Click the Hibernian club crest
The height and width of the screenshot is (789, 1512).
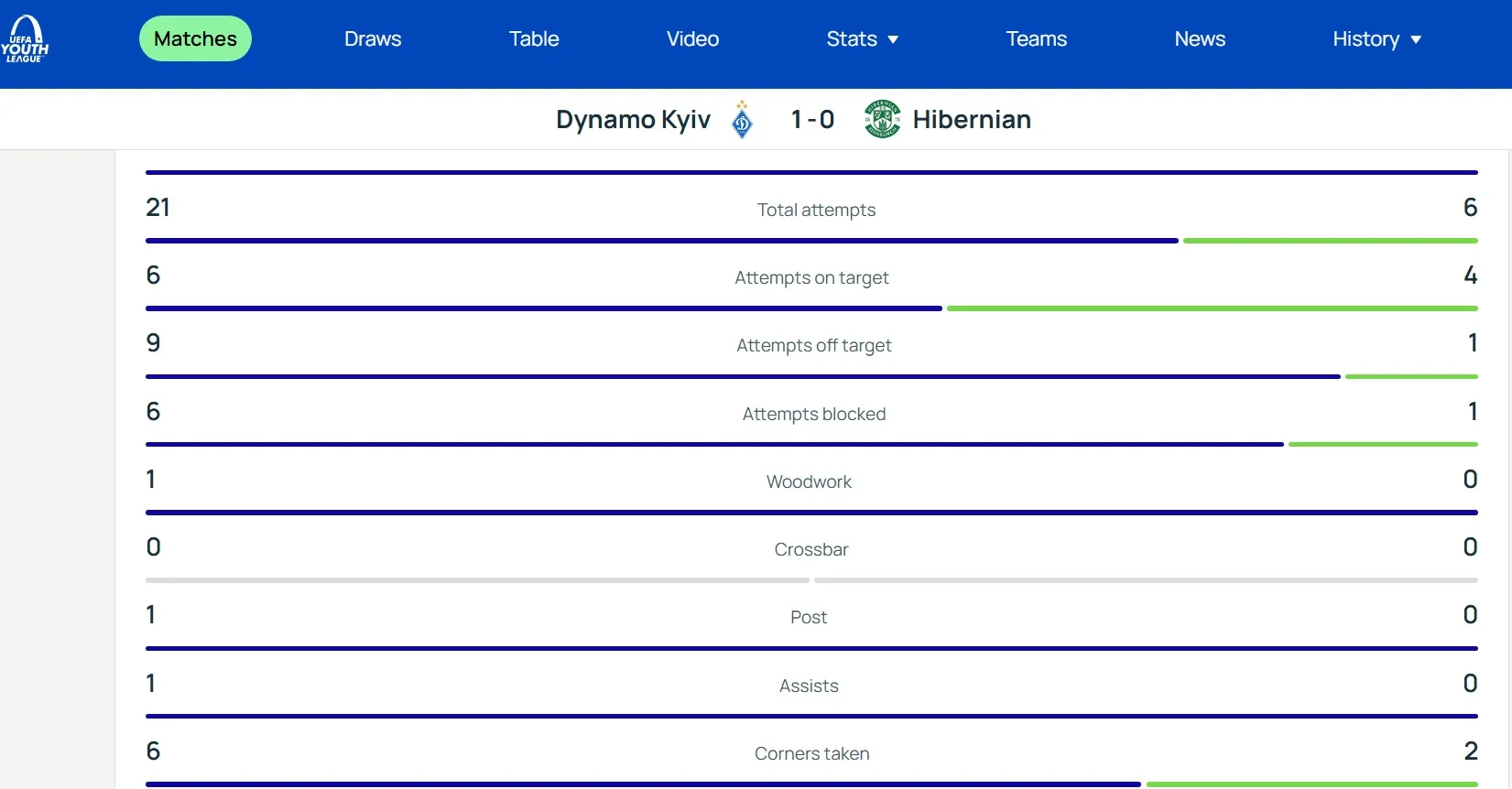pyautogui.click(x=882, y=119)
